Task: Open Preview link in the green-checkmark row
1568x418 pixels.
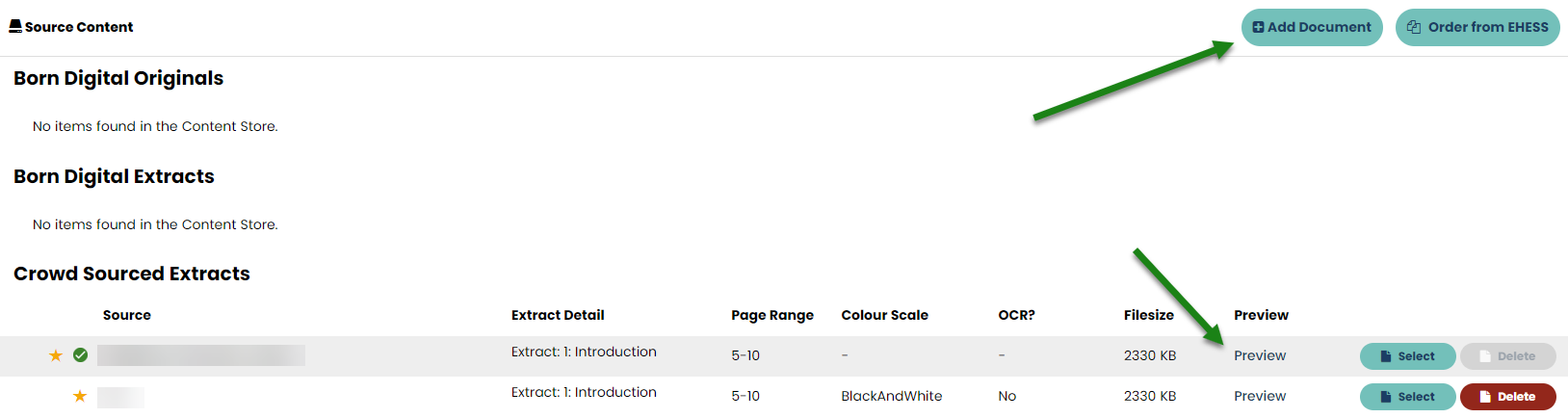Action: tap(1260, 355)
